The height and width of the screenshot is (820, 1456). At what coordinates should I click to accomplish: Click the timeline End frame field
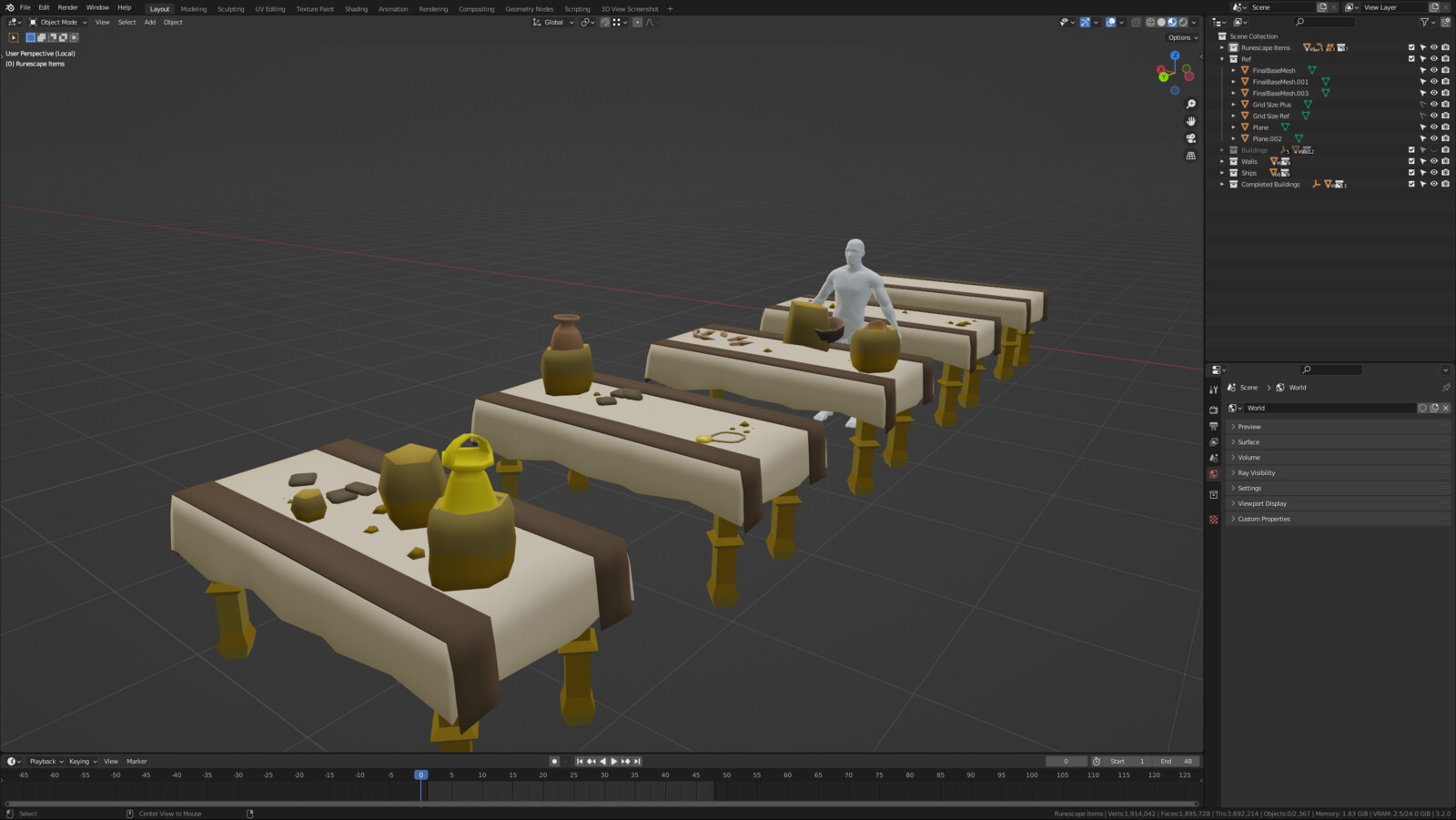[x=1177, y=762]
